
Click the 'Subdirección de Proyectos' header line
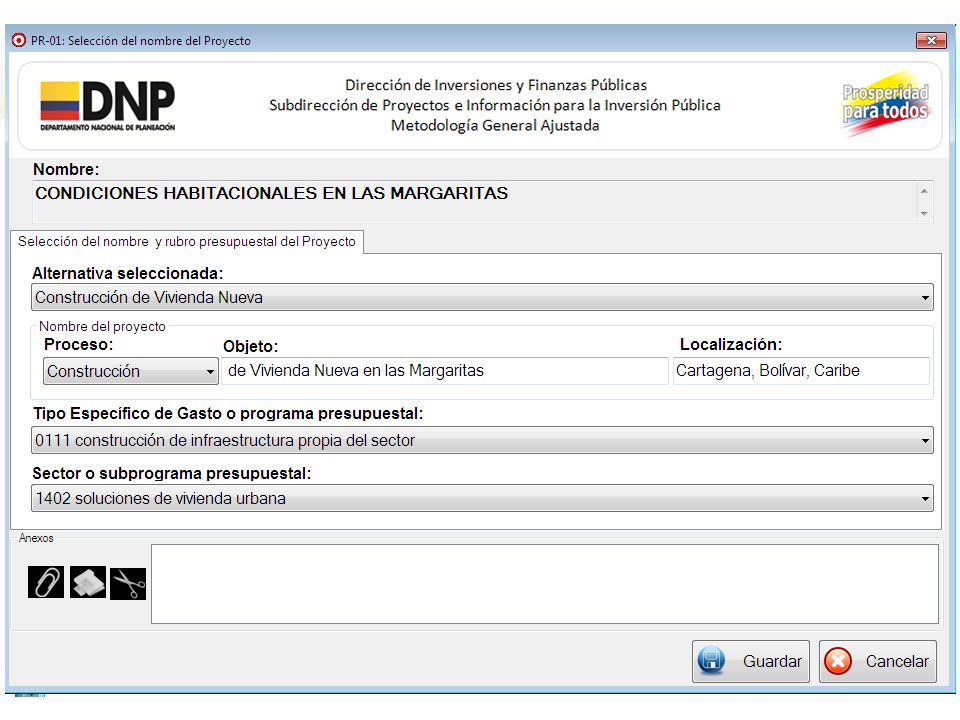(x=495, y=105)
